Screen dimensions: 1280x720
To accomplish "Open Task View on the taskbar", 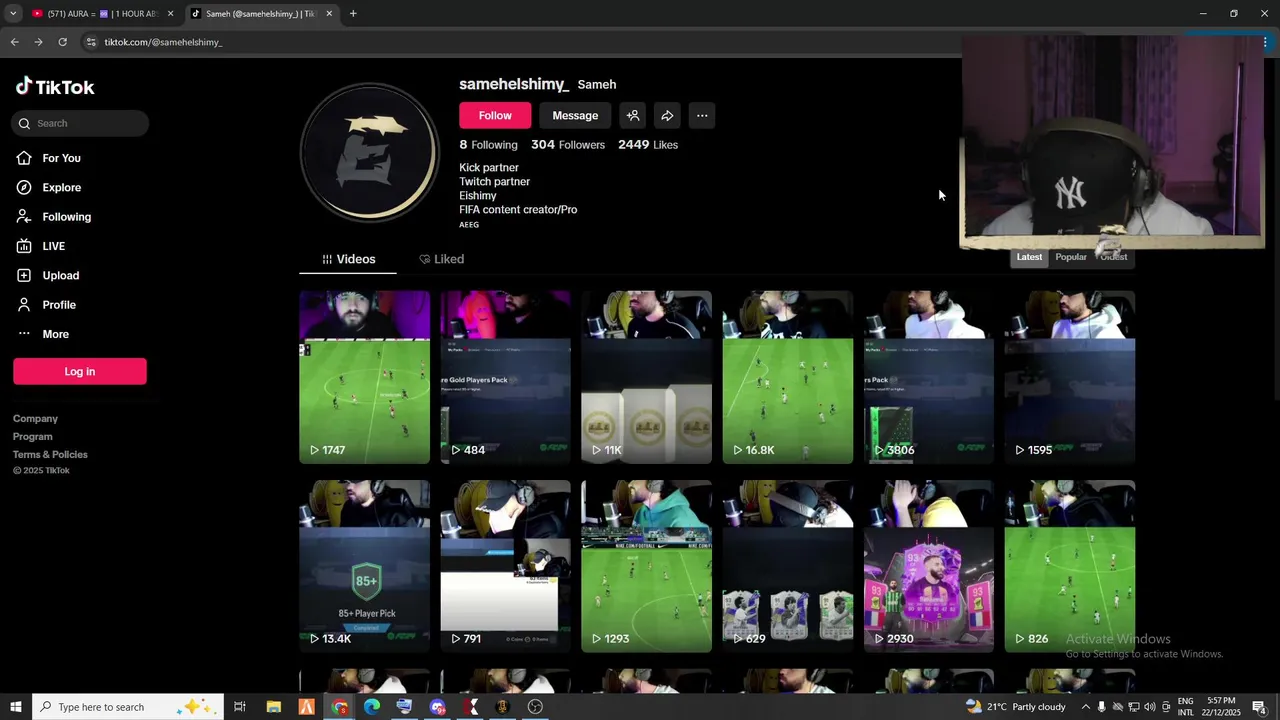I will [240, 707].
